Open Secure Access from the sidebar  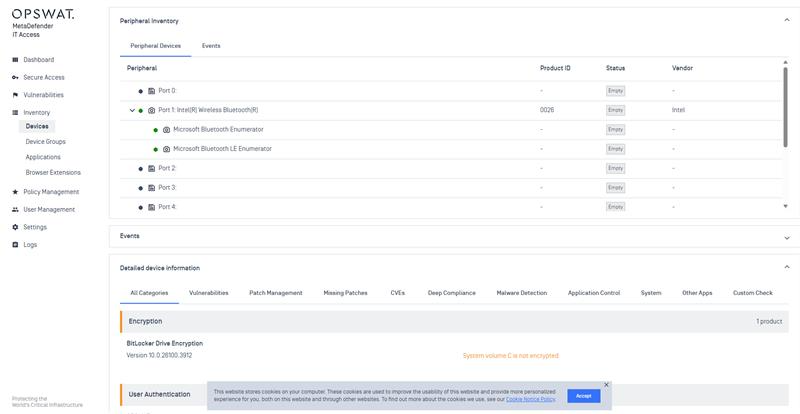[x=44, y=78]
